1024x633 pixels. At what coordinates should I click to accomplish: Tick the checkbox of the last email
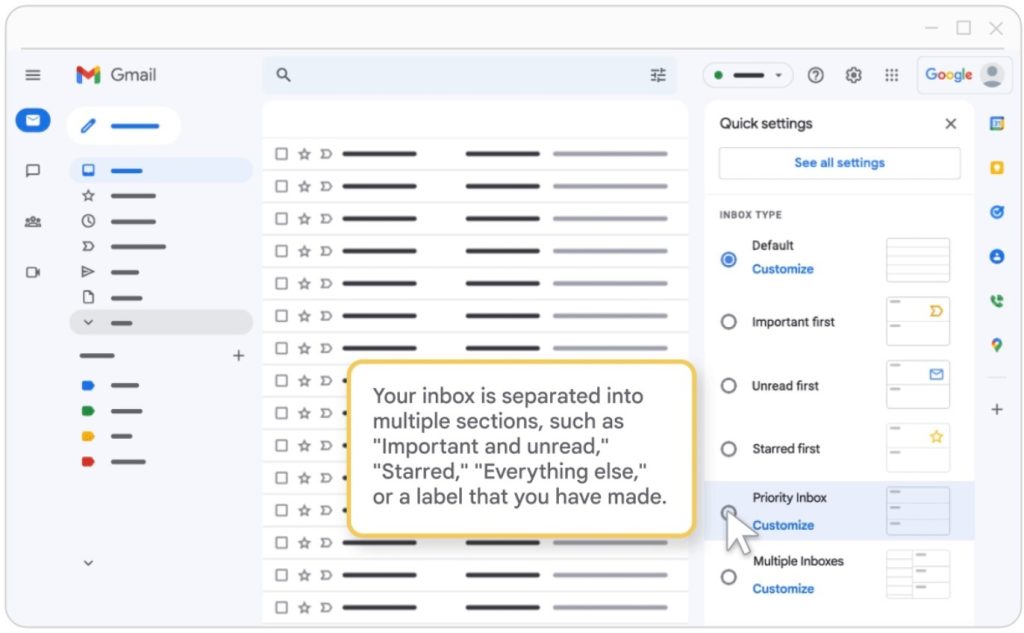click(281, 608)
